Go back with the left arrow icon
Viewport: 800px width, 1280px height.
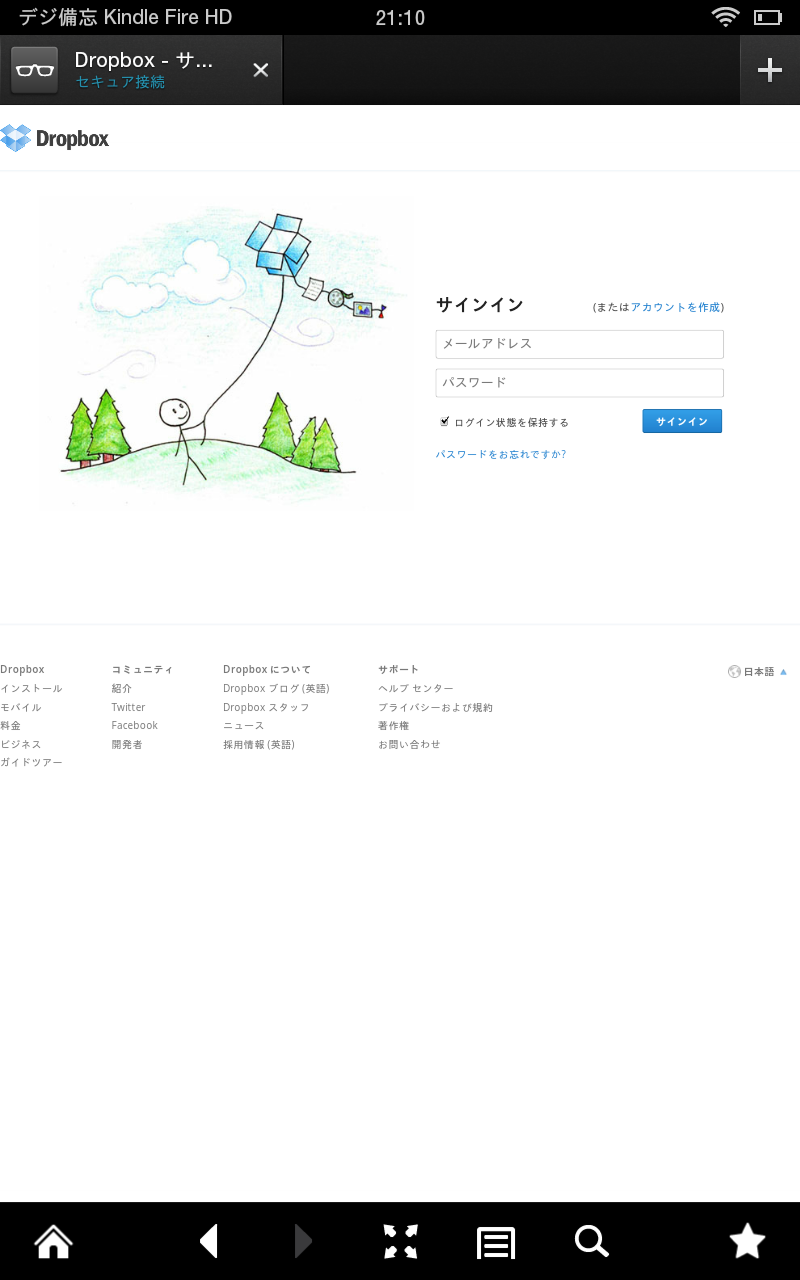209,1241
